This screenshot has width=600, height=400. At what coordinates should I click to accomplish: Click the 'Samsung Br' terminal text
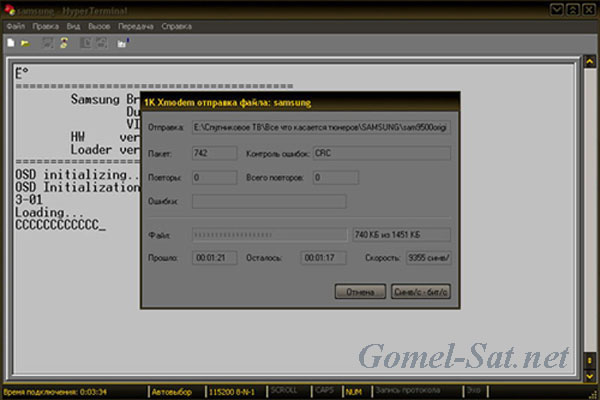(x=105, y=100)
